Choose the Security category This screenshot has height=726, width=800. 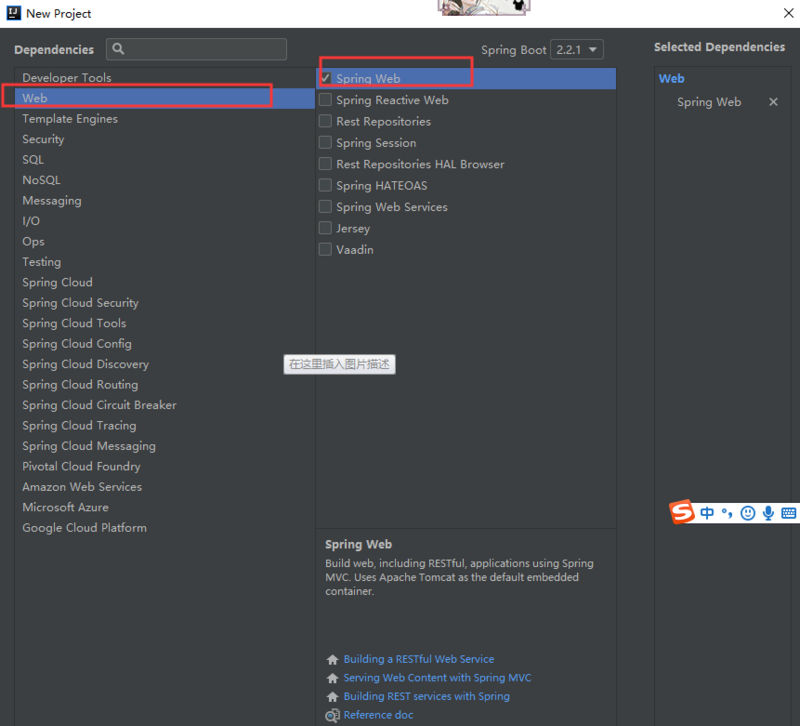coord(165,139)
